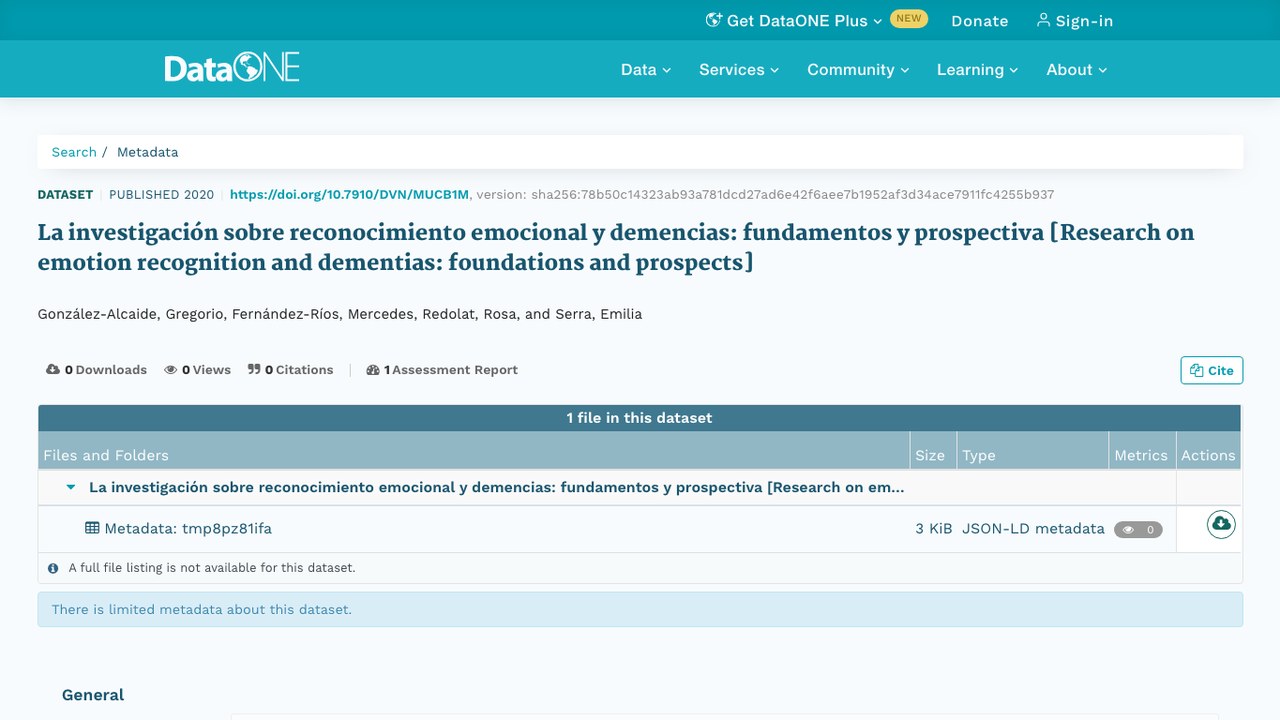The image size is (1280, 720).
Task: Click the JSON-LD metadata type cell
Action: tap(1033, 528)
